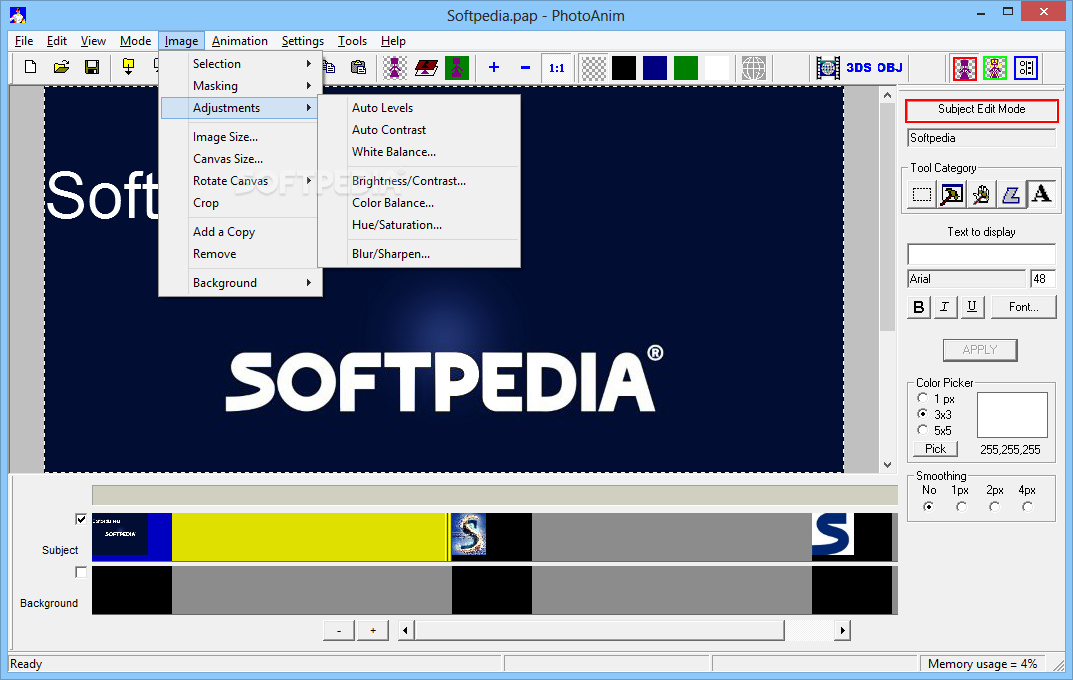Set zoom to 1:1
The image size is (1073, 680).
click(x=556, y=68)
